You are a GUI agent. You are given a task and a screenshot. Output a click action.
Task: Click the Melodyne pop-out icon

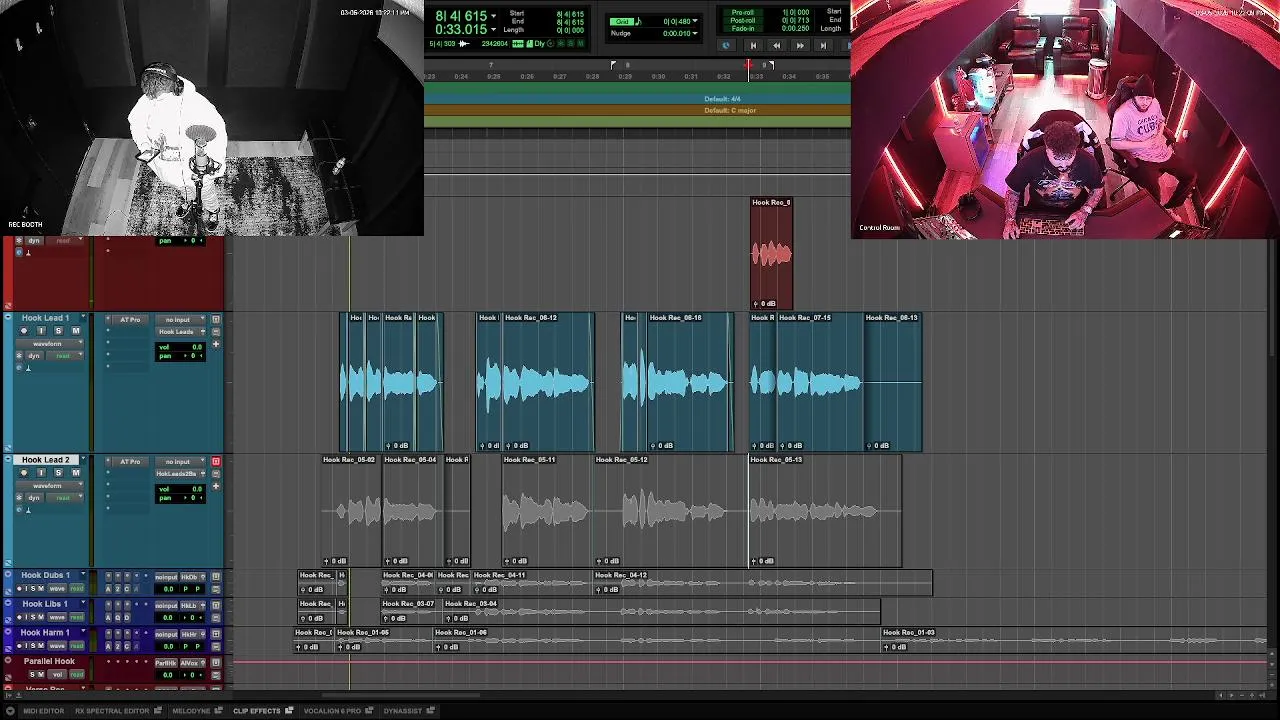tap(218, 711)
